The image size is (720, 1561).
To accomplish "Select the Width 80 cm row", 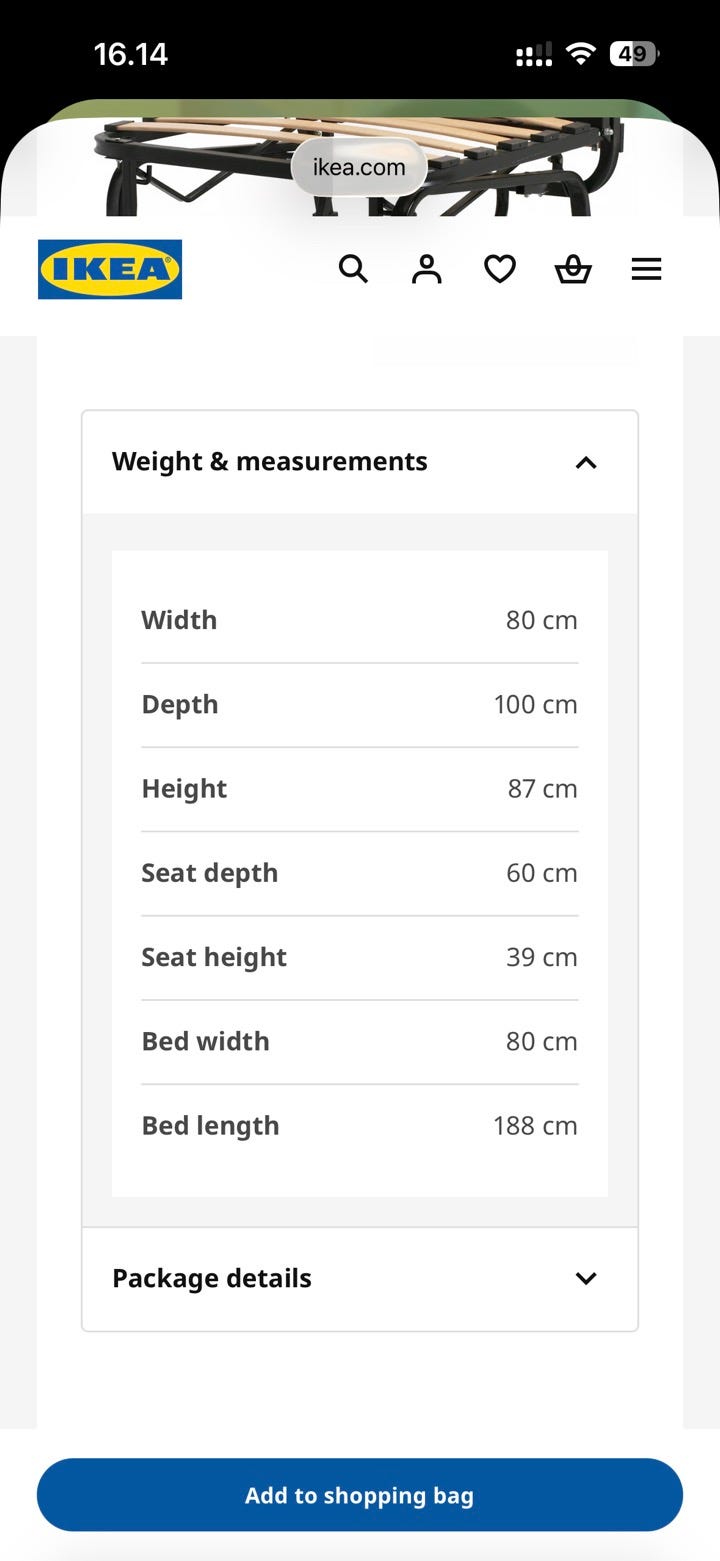I will click(360, 620).
